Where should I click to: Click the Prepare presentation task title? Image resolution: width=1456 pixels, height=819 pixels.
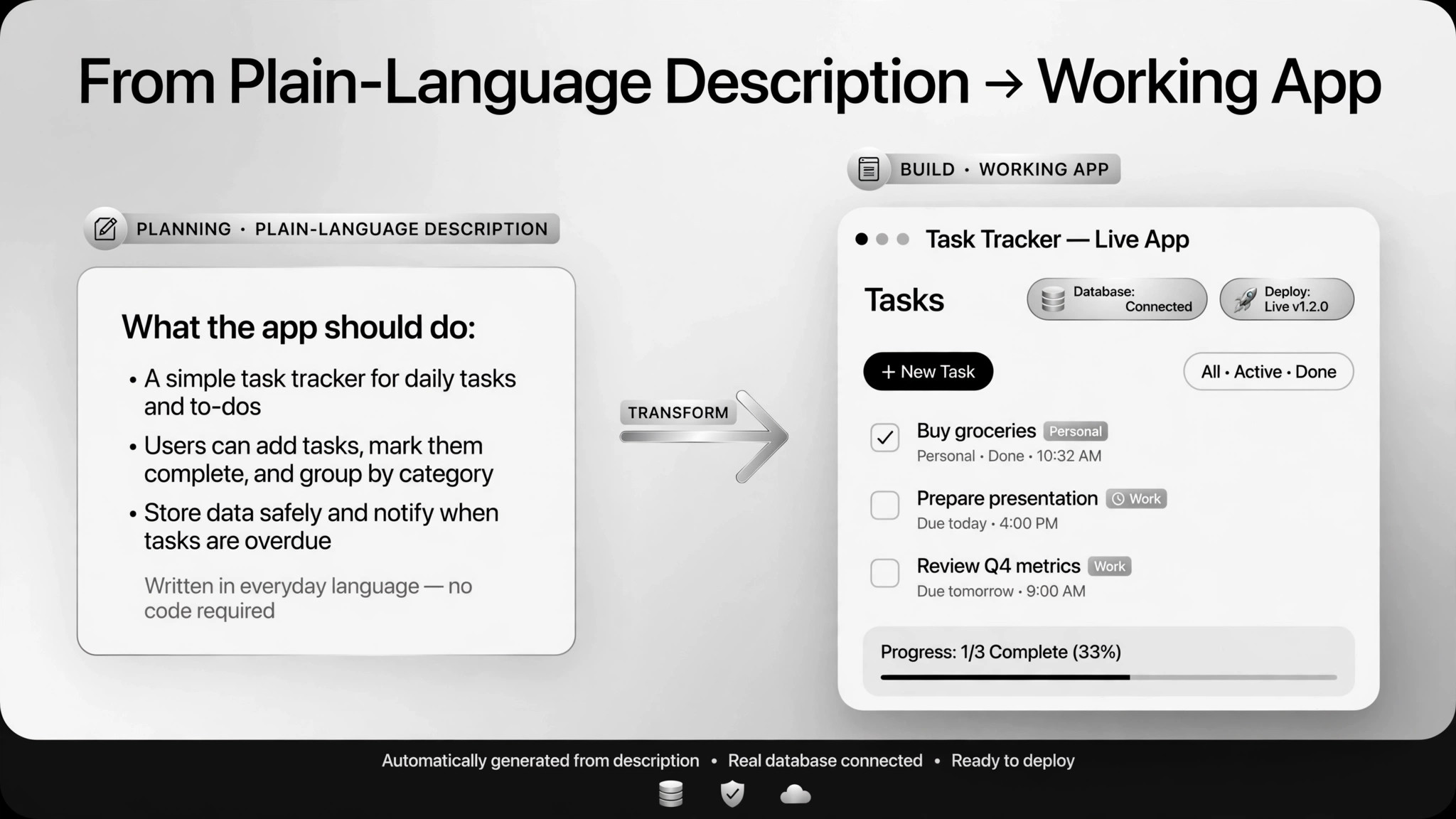coord(1007,498)
